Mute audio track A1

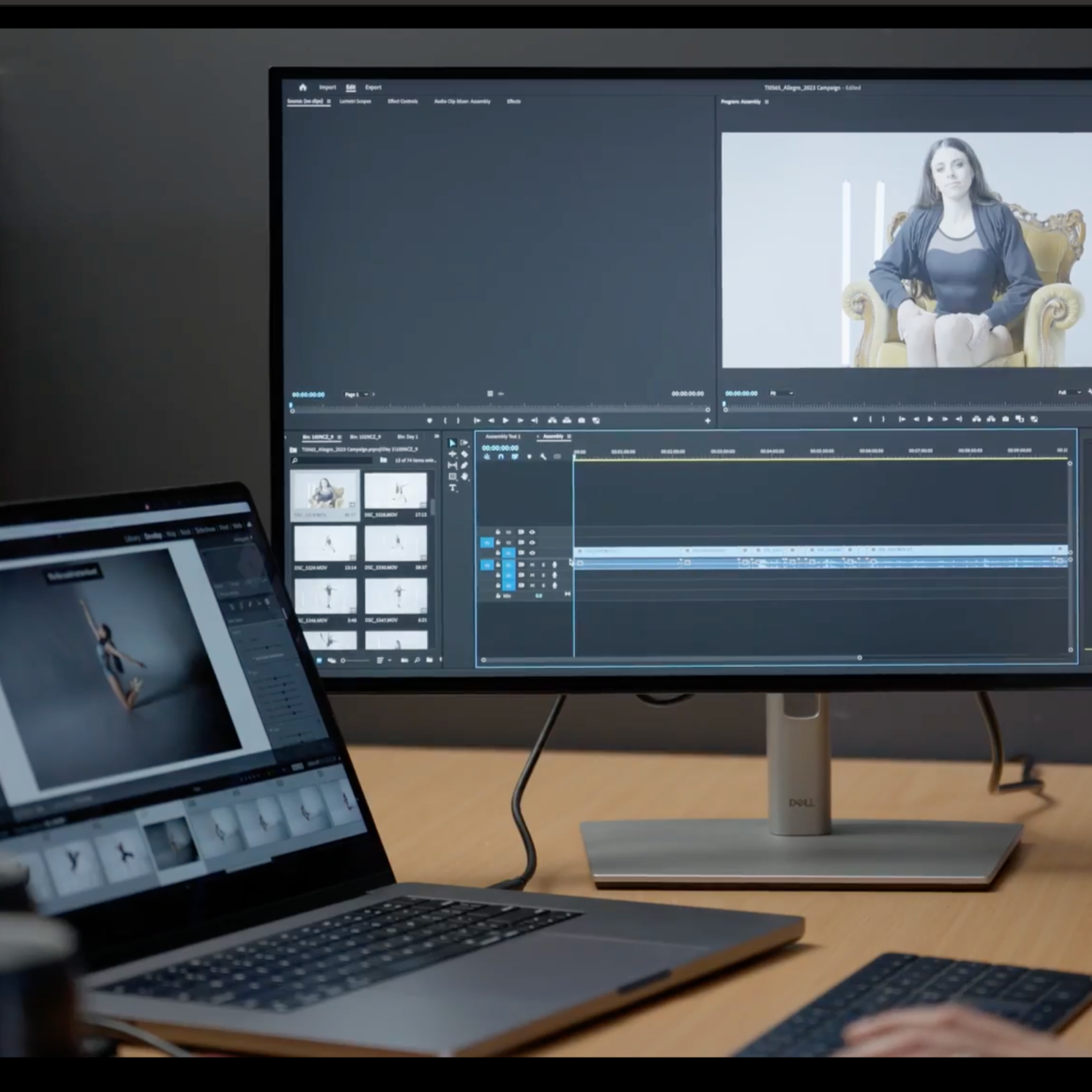[x=532, y=565]
